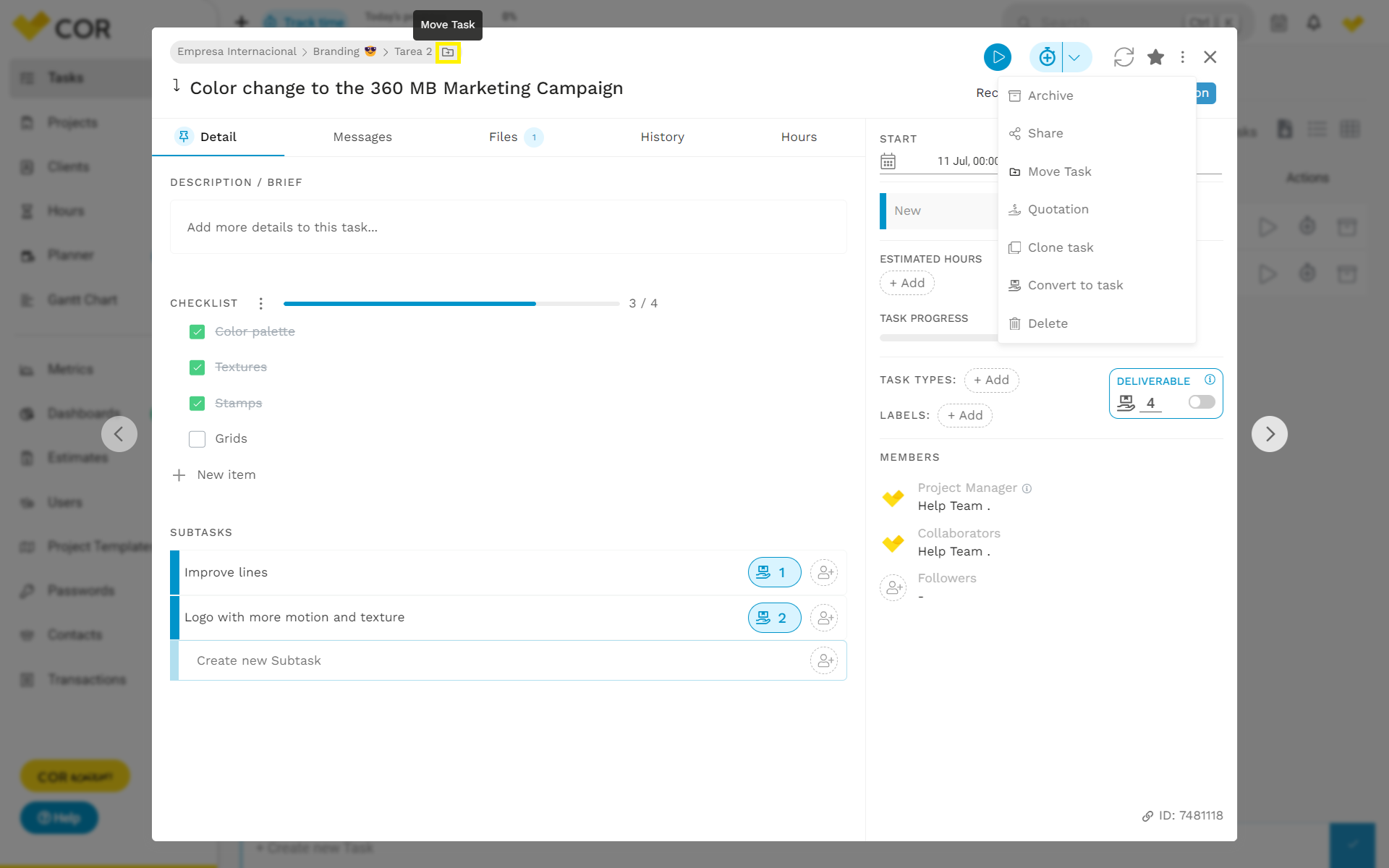Add a label to the task
Image resolution: width=1389 pixels, height=868 pixels.
tap(965, 415)
